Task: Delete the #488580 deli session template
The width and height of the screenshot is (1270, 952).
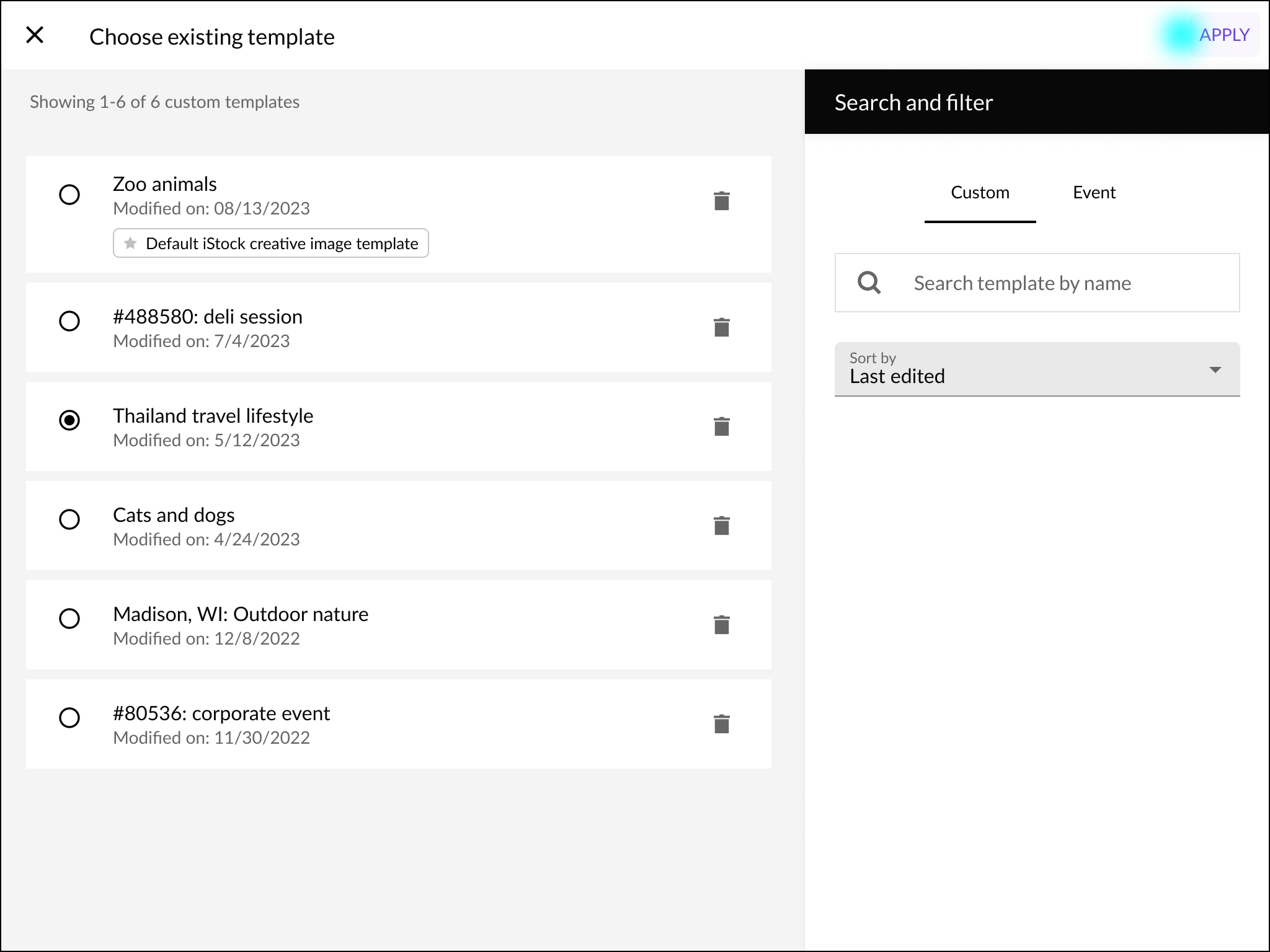Action: (x=721, y=327)
